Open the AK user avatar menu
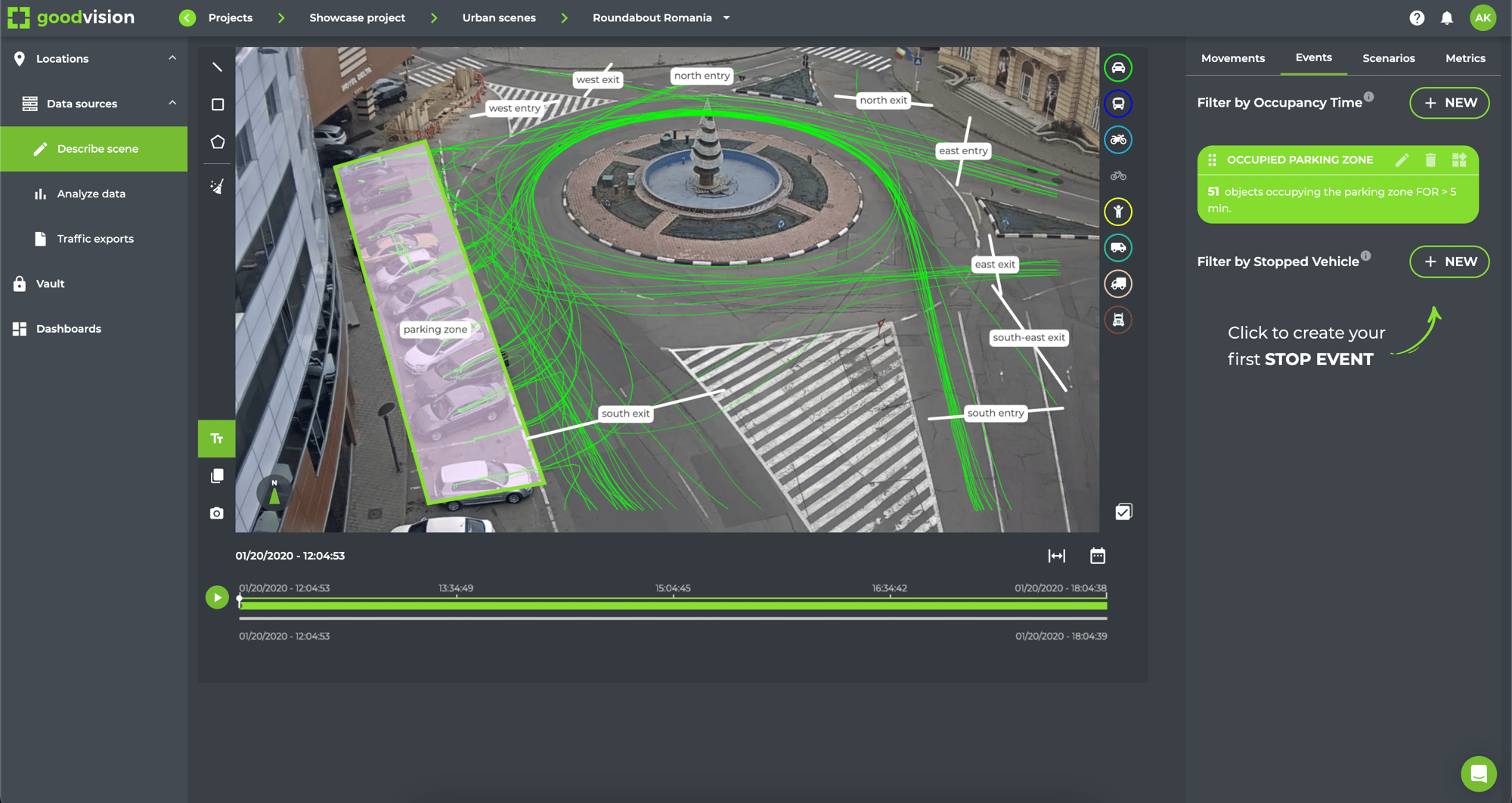1512x803 pixels. (x=1483, y=17)
